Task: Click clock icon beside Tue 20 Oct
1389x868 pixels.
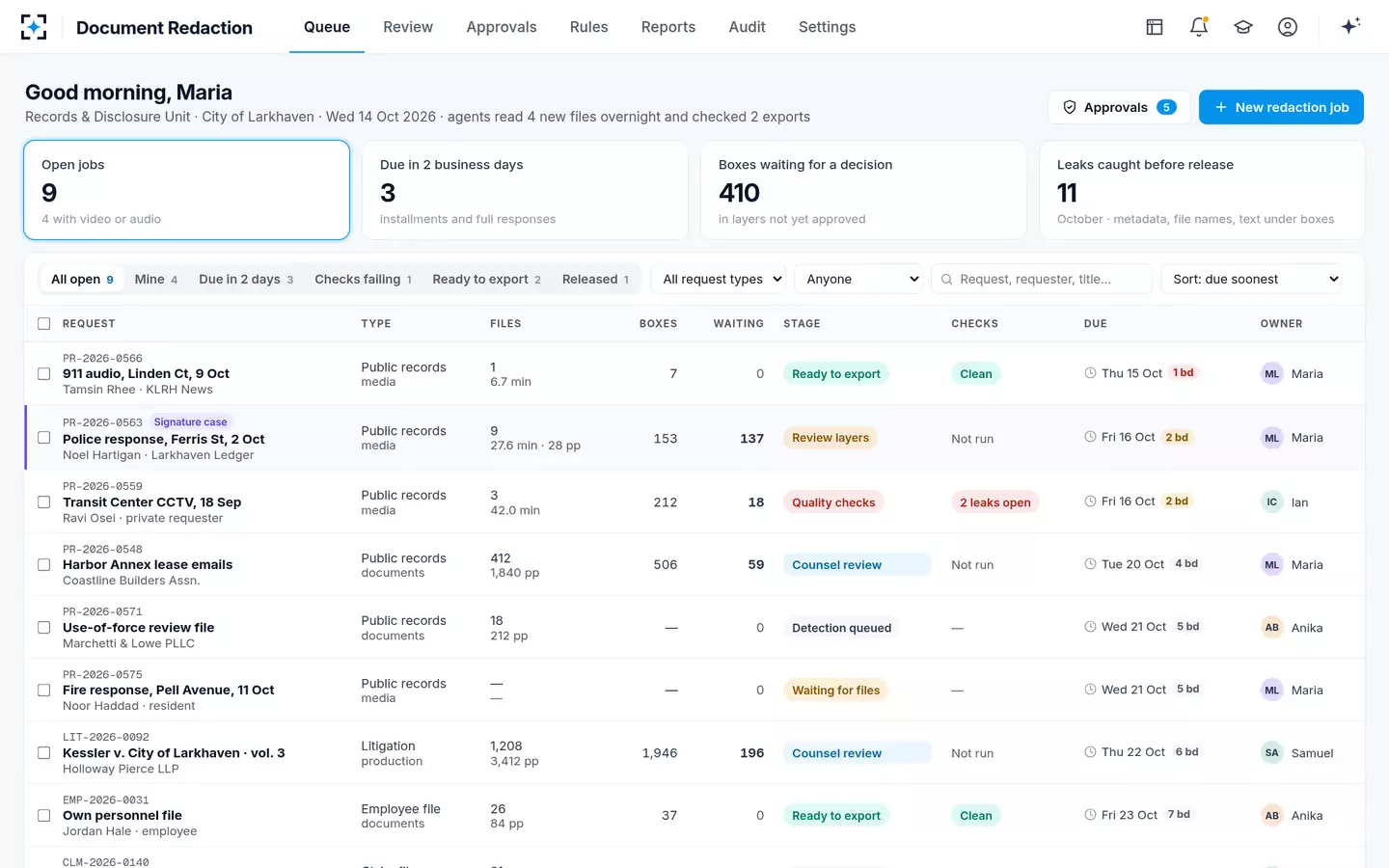Action: [1090, 564]
